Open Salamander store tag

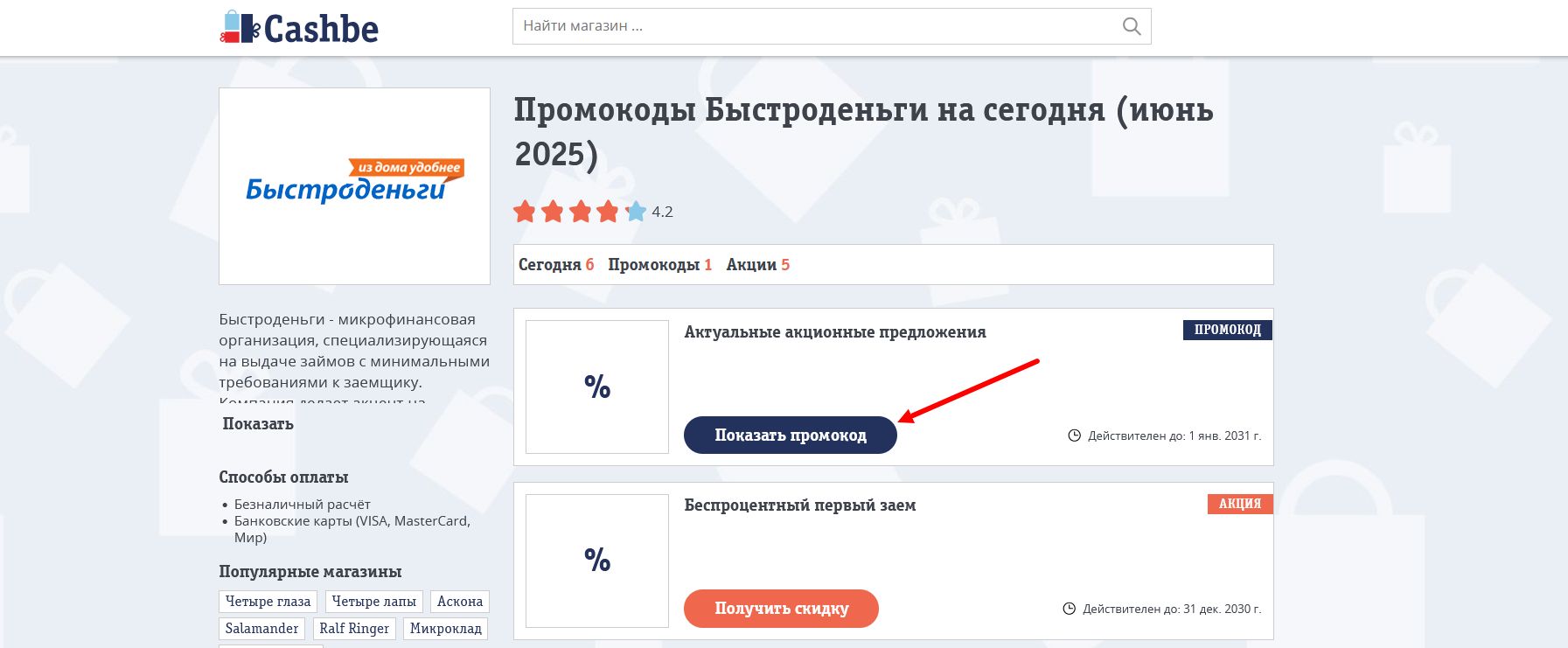coord(261,629)
